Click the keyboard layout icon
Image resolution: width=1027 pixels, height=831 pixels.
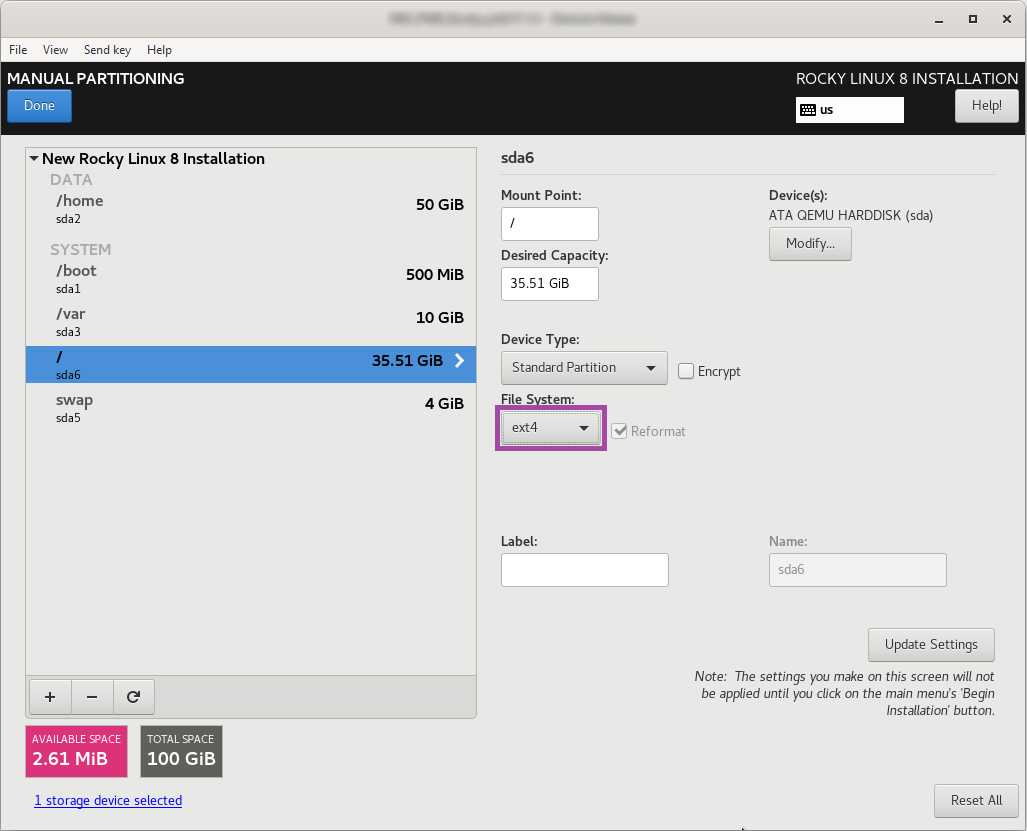[808, 110]
